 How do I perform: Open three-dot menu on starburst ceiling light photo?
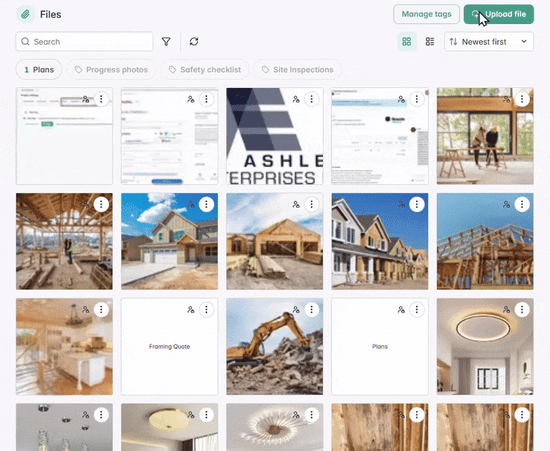tap(311, 415)
